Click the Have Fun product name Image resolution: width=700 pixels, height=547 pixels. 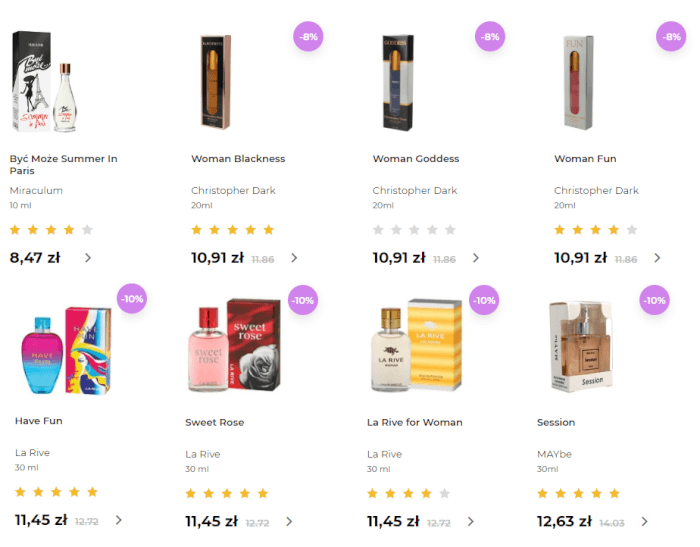coord(39,421)
